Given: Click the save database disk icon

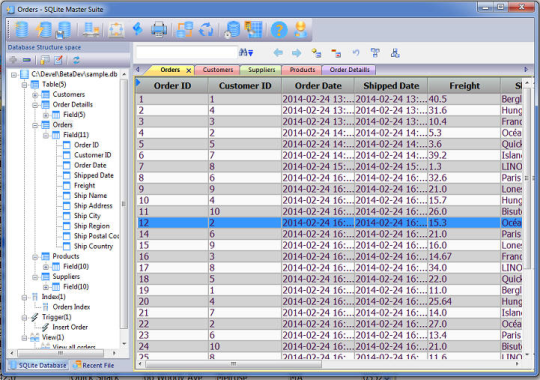Looking at the screenshot, I should [64, 30].
